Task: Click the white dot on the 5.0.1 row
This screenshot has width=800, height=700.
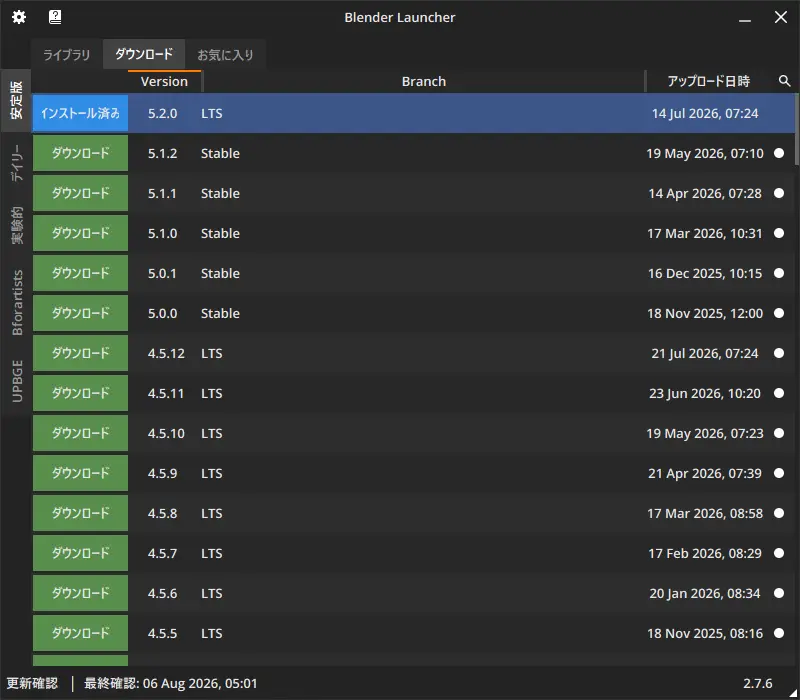Action: pos(779,273)
